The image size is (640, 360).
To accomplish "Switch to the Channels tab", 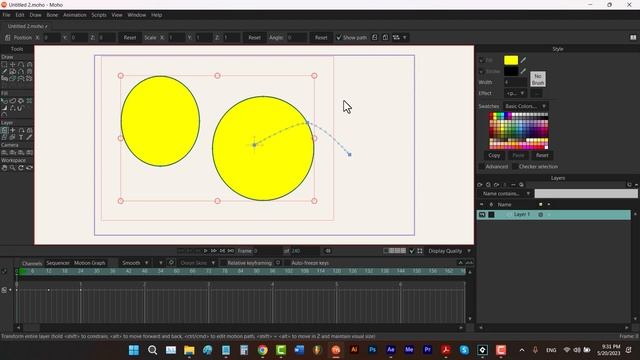I will (32, 263).
